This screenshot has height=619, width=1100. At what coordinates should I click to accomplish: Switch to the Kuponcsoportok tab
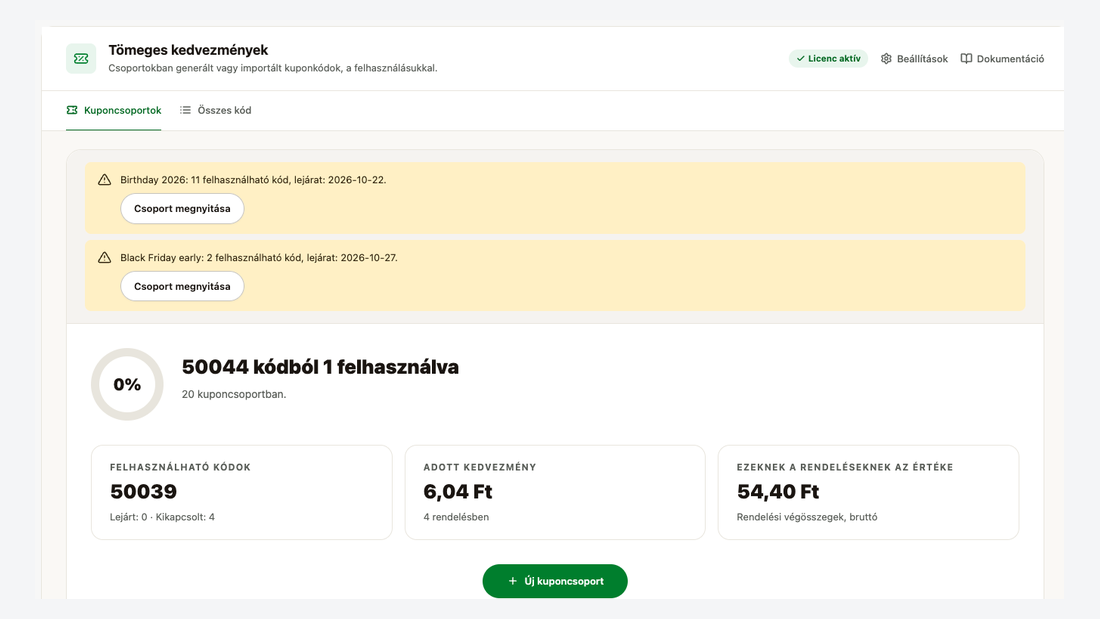pos(114,110)
